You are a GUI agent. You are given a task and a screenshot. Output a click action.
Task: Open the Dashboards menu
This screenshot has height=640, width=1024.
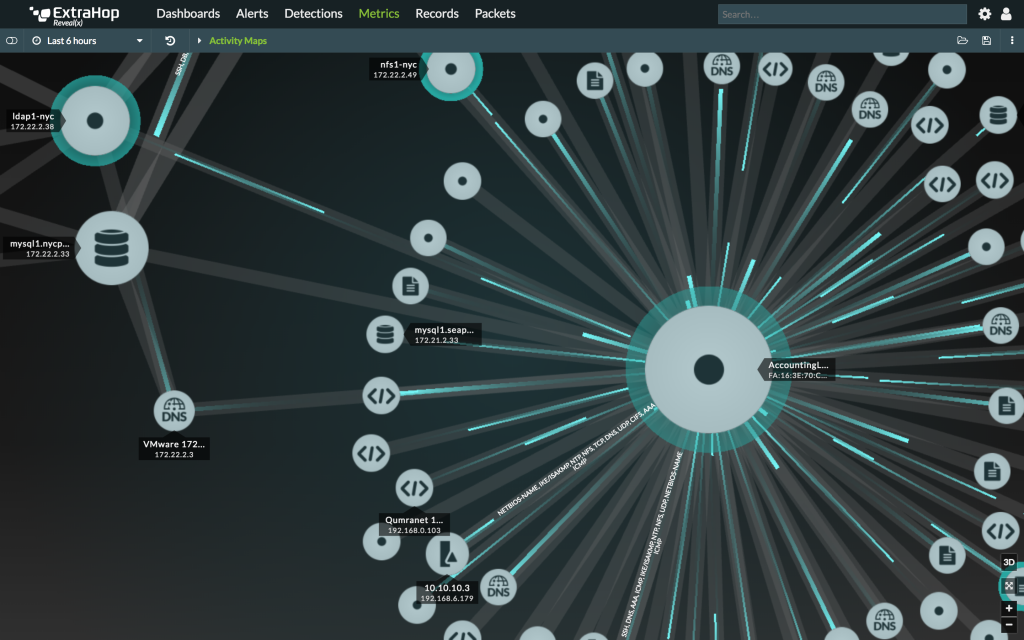[x=188, y=13]
